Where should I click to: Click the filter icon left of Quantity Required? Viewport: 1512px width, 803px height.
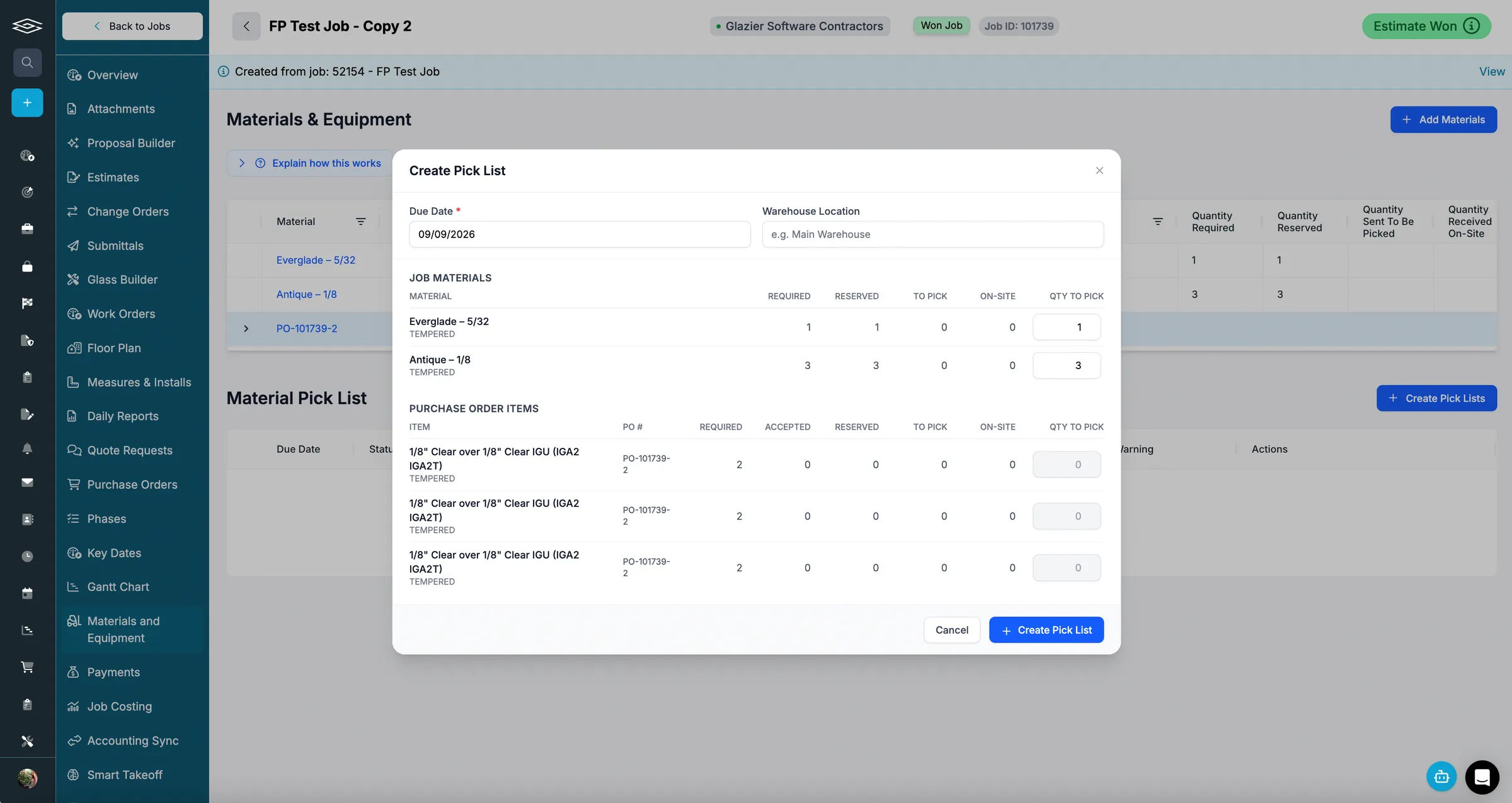pos(1158,222)
